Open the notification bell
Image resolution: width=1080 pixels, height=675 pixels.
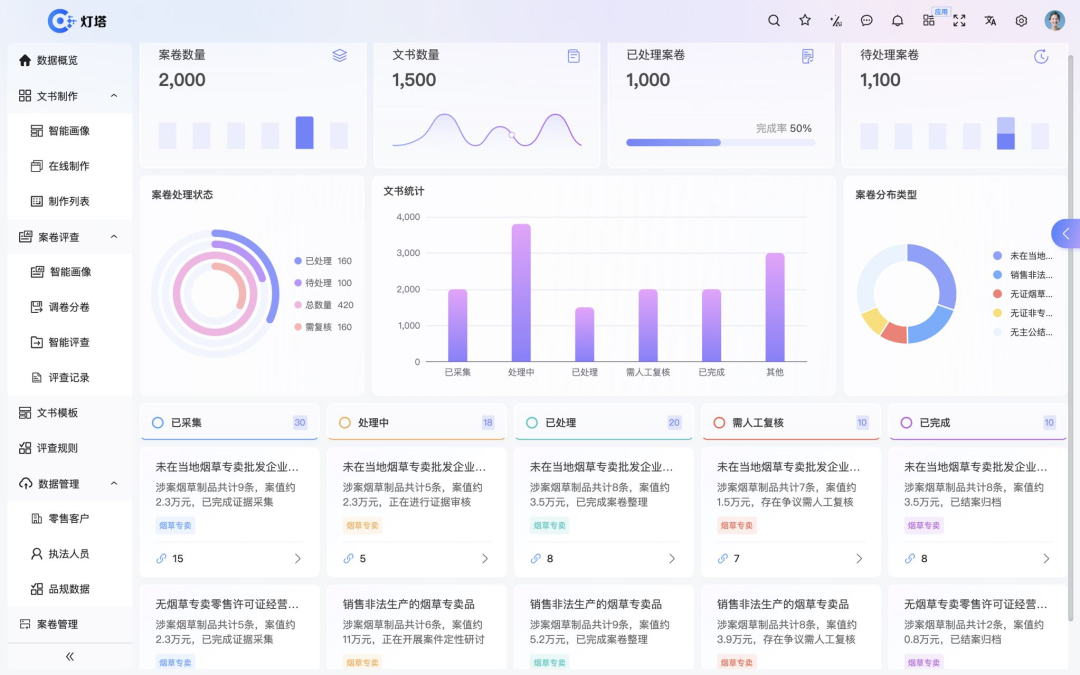[897, 21]
